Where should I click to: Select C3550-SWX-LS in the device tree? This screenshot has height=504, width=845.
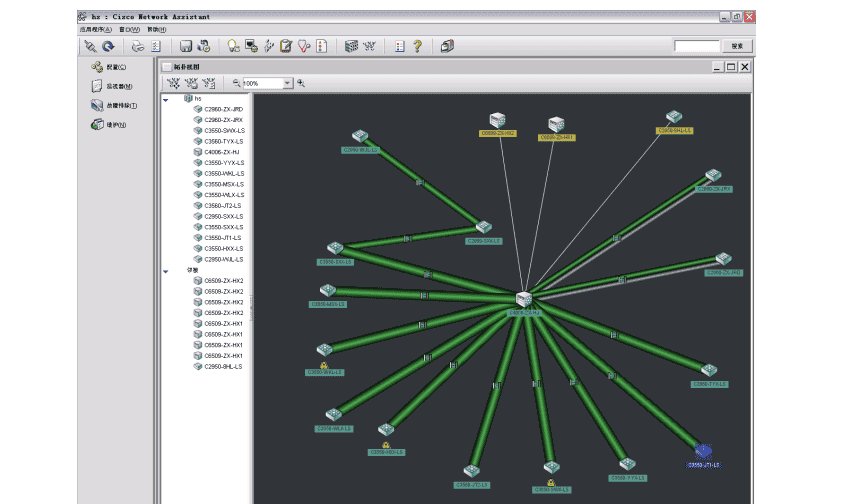(223, 131)
